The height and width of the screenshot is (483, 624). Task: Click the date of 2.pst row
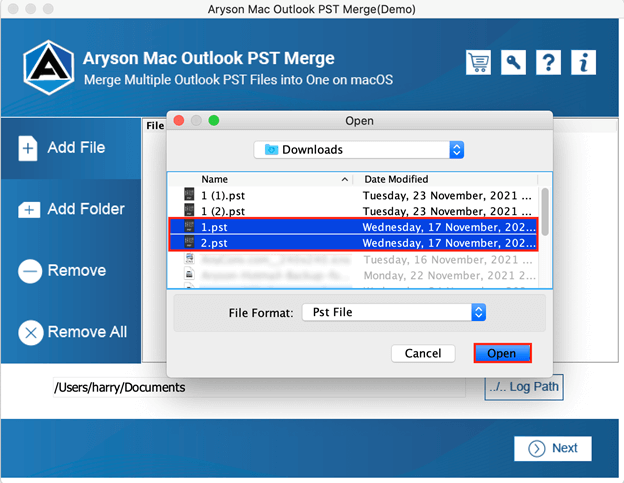(449, 243)
